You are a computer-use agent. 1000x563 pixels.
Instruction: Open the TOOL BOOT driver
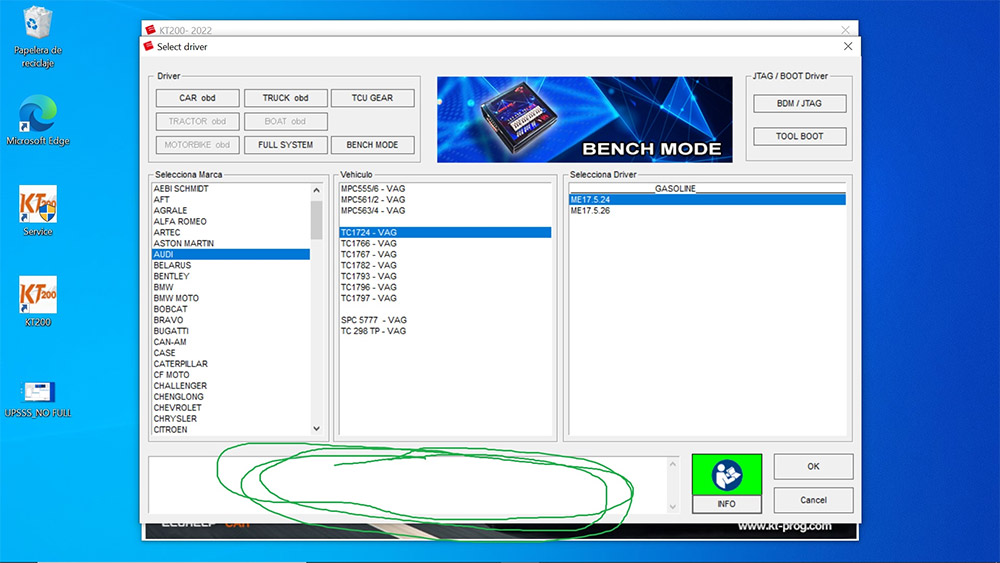799,136
